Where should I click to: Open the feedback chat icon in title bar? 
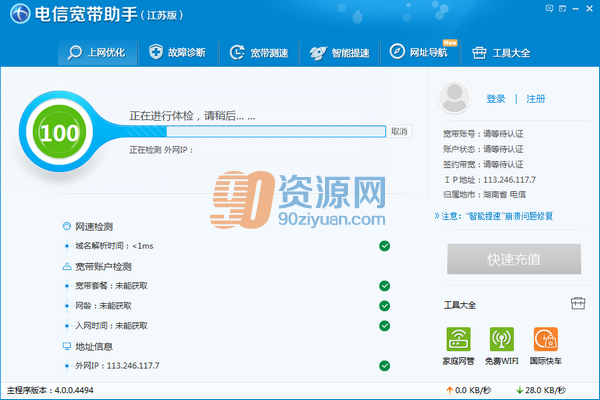[x=549, y=8]
